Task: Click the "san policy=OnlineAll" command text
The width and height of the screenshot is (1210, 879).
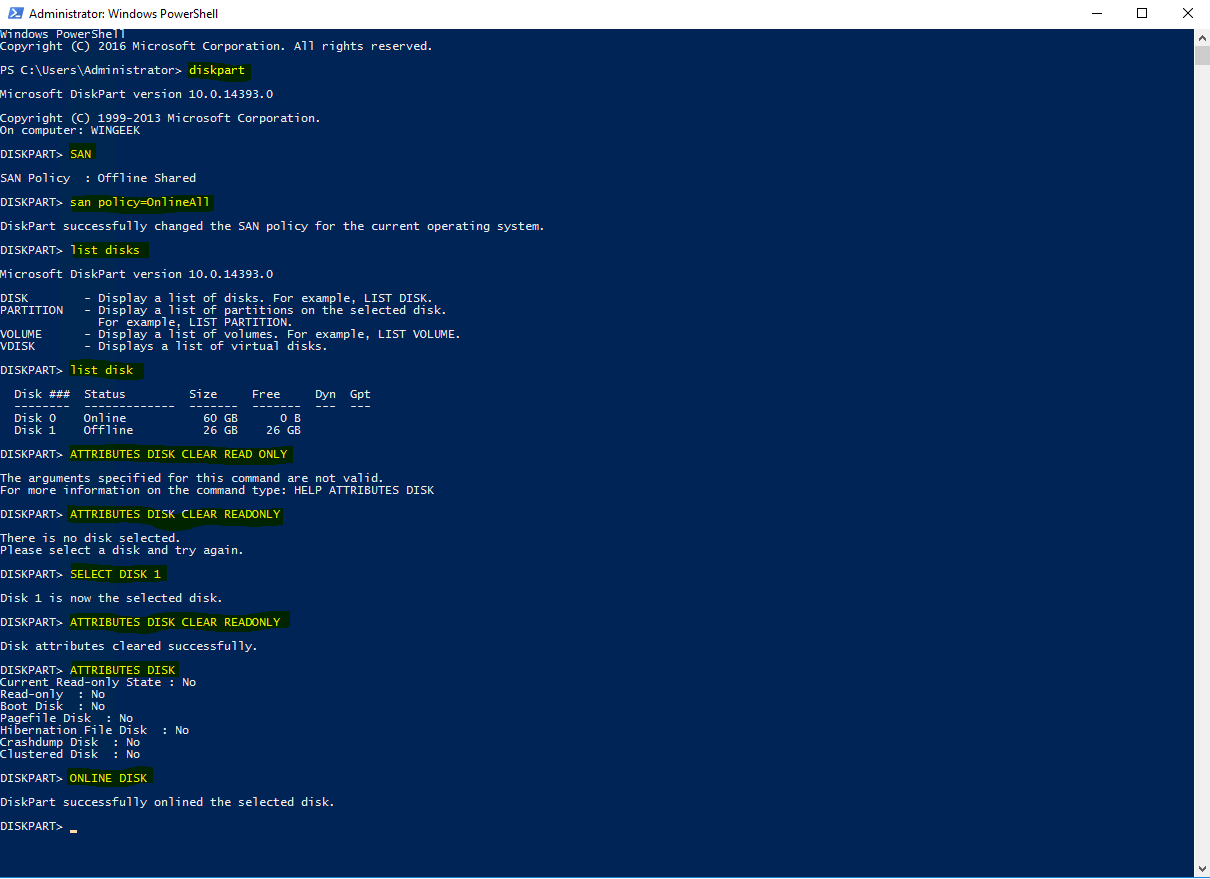Action: click(x=140, y=202)
